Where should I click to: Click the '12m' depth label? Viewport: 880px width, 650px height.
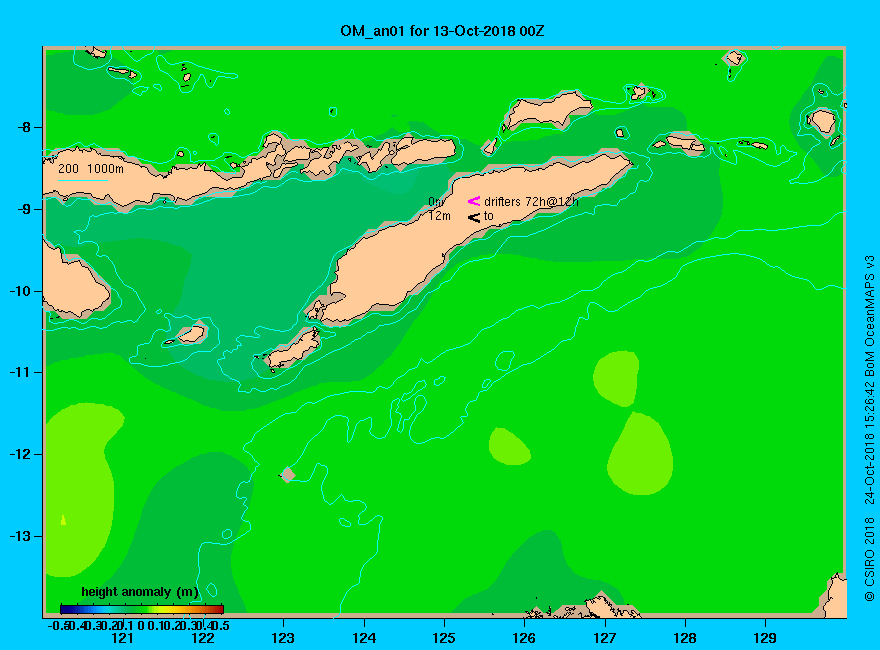point(439,216)
